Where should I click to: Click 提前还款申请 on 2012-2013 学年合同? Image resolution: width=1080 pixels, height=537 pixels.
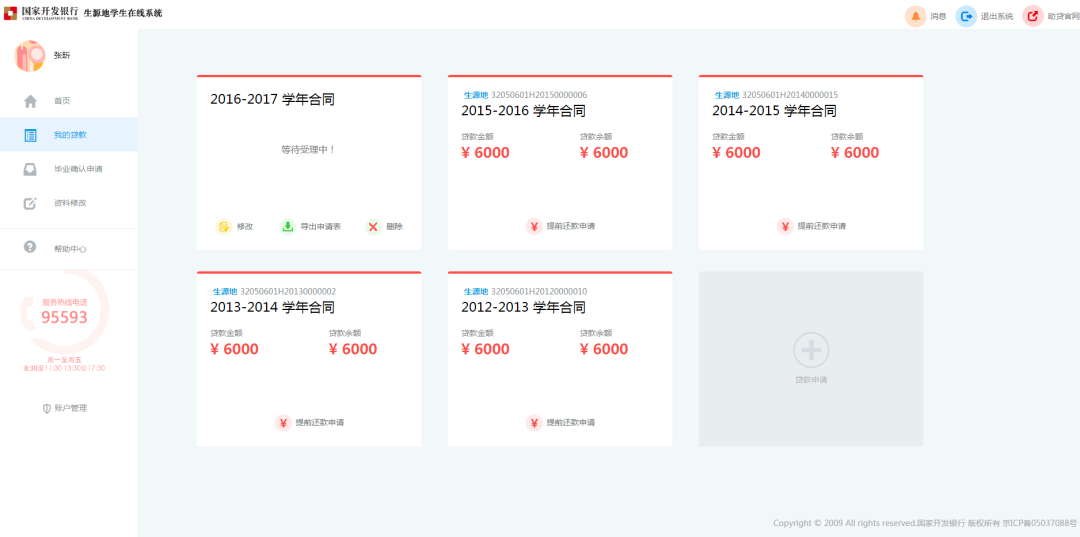coord(571,423)
